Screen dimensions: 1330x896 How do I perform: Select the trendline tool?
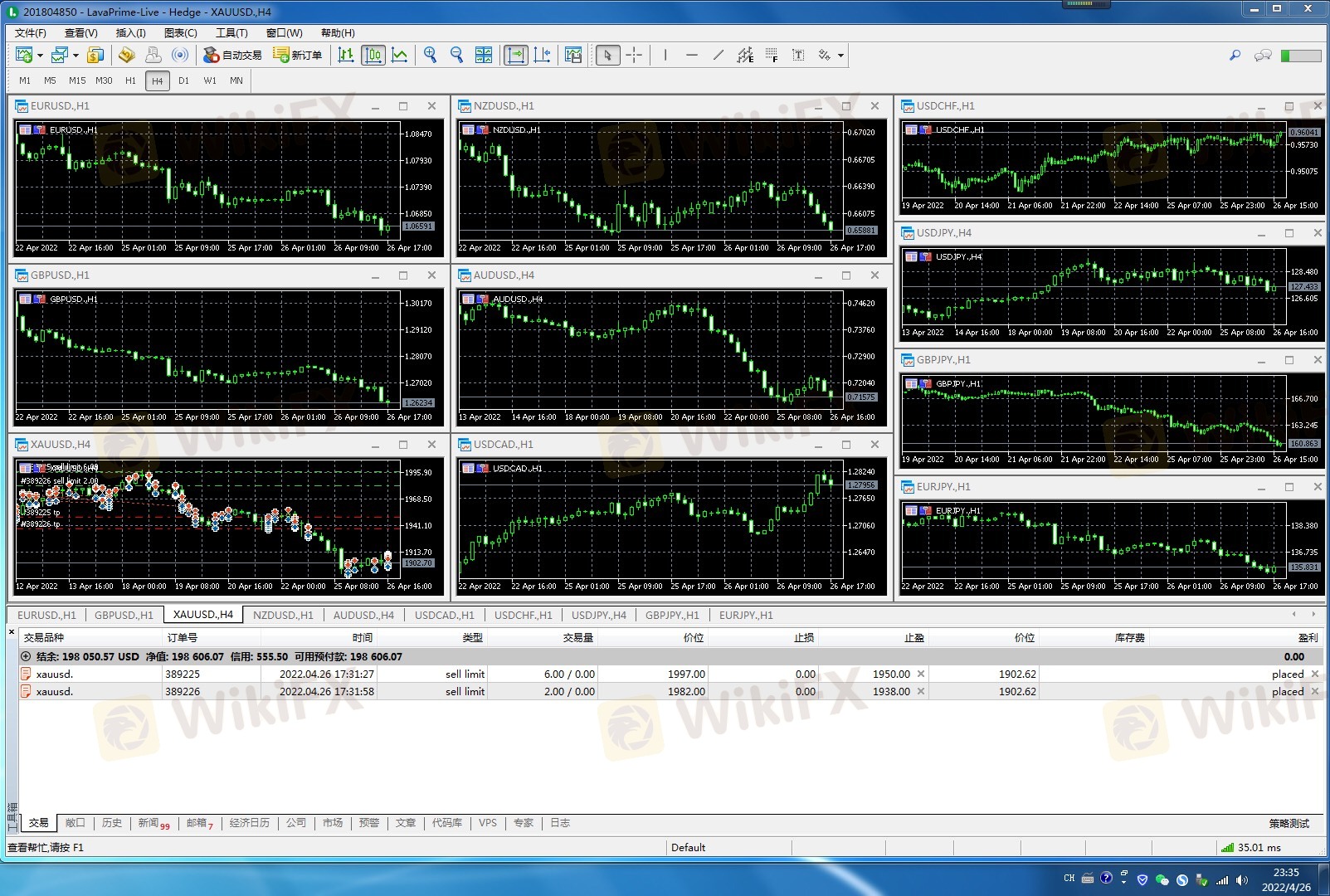[x=718, y=55]
